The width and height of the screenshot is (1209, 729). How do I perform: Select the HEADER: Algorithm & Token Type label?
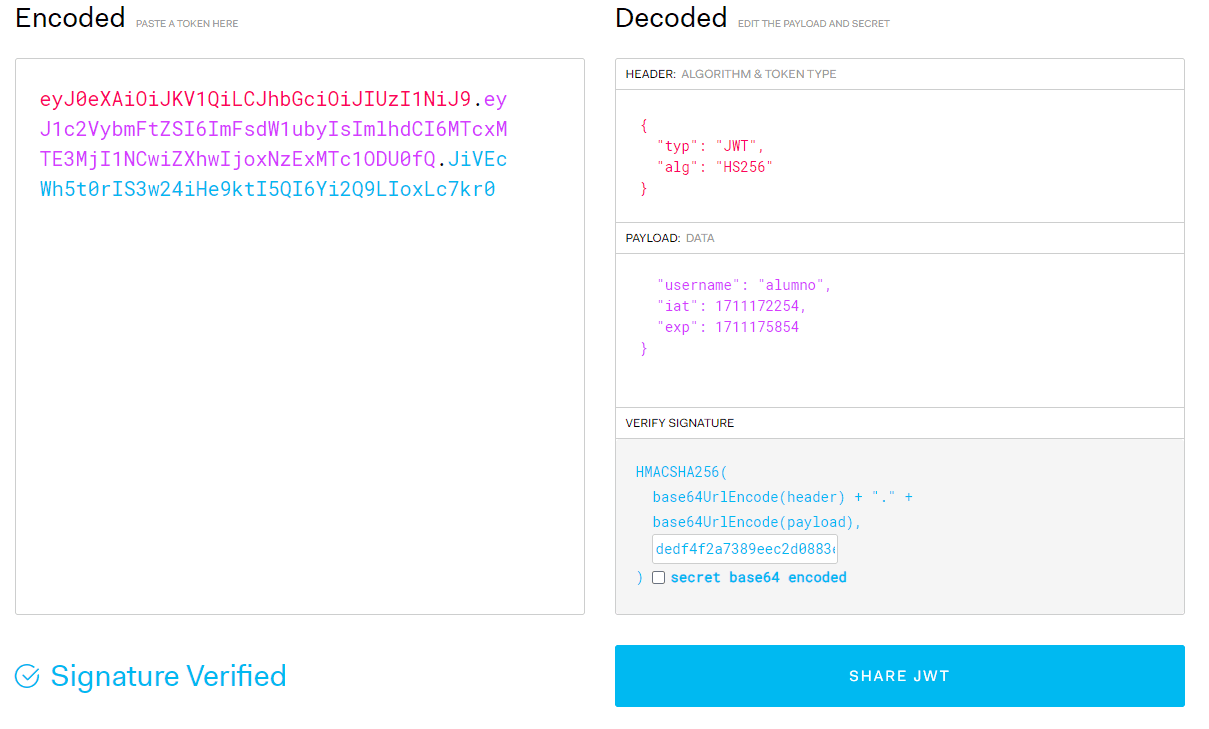(x=730, y=74)
